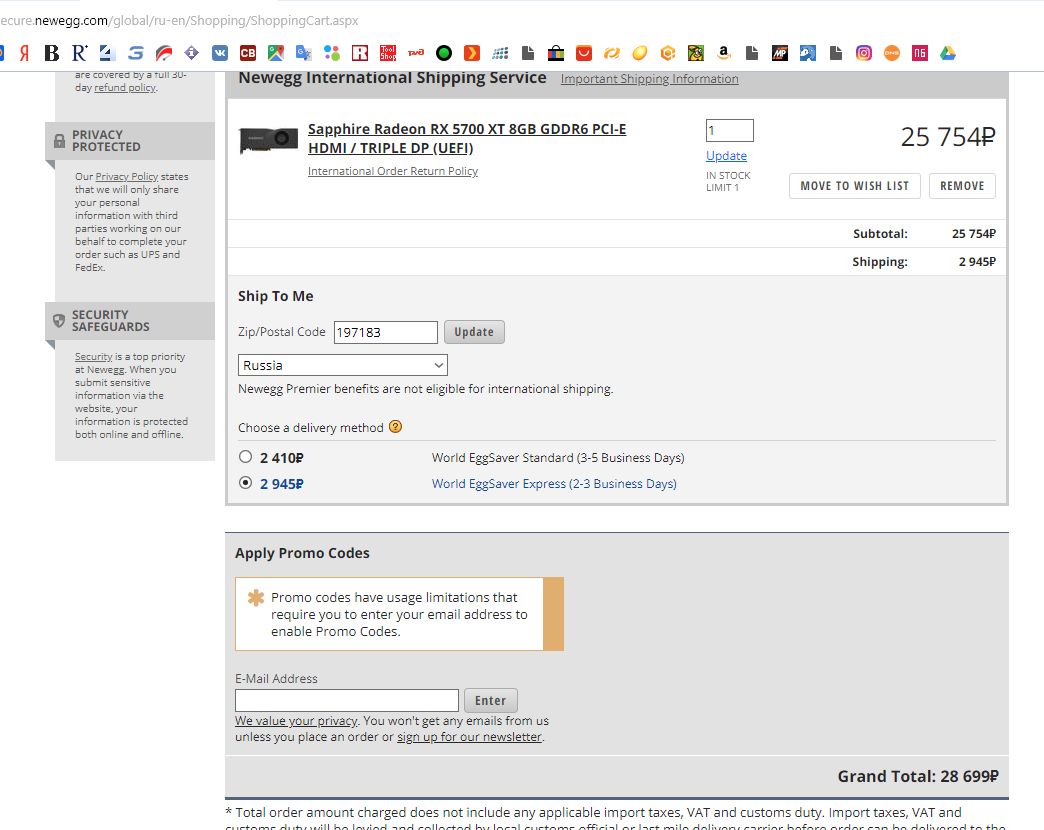Click the Sapphire Radeon graphics card thumbnail
1044x830 pixels.
point(269,140)
